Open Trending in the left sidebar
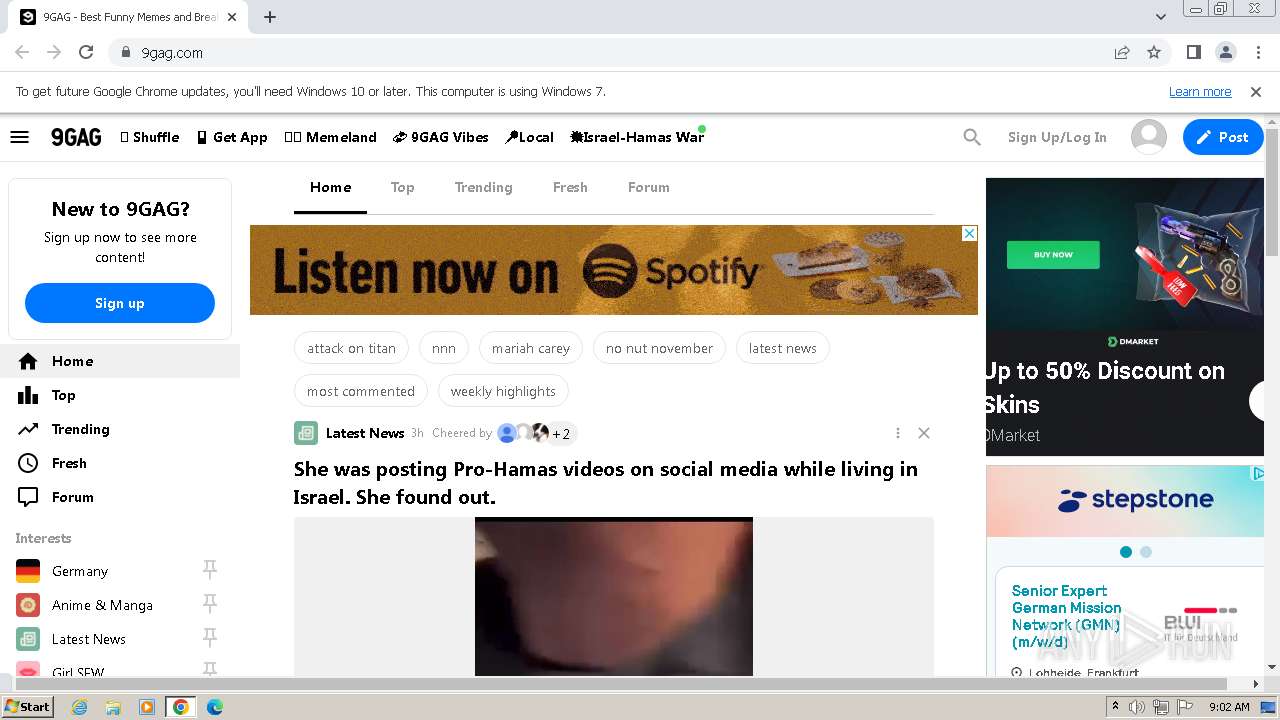The image size is (1280, 720). [120, 429]
